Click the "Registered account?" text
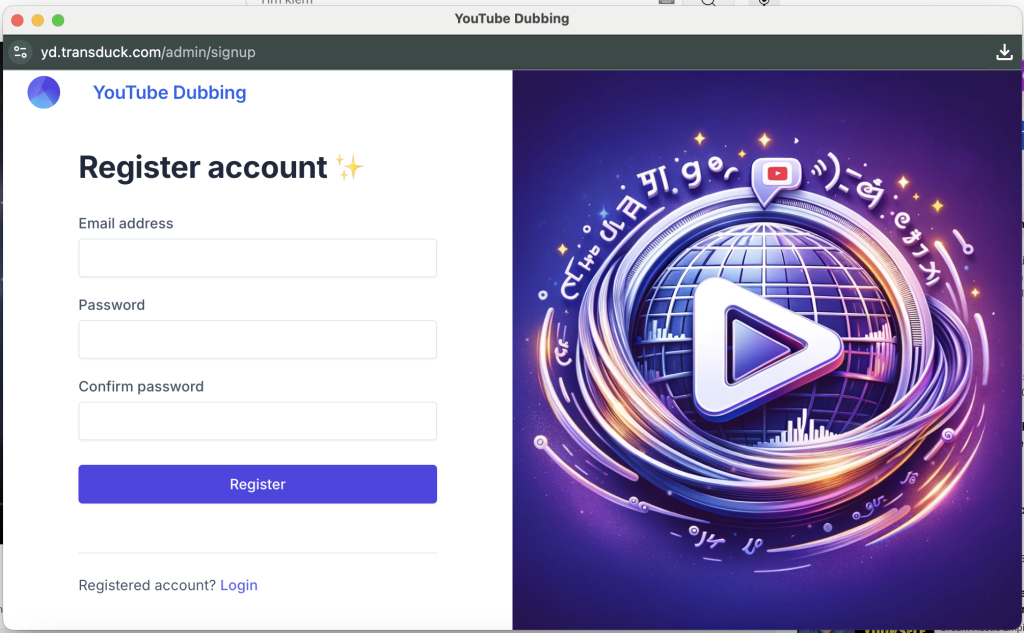1024x633 pixels. (147, 585)
